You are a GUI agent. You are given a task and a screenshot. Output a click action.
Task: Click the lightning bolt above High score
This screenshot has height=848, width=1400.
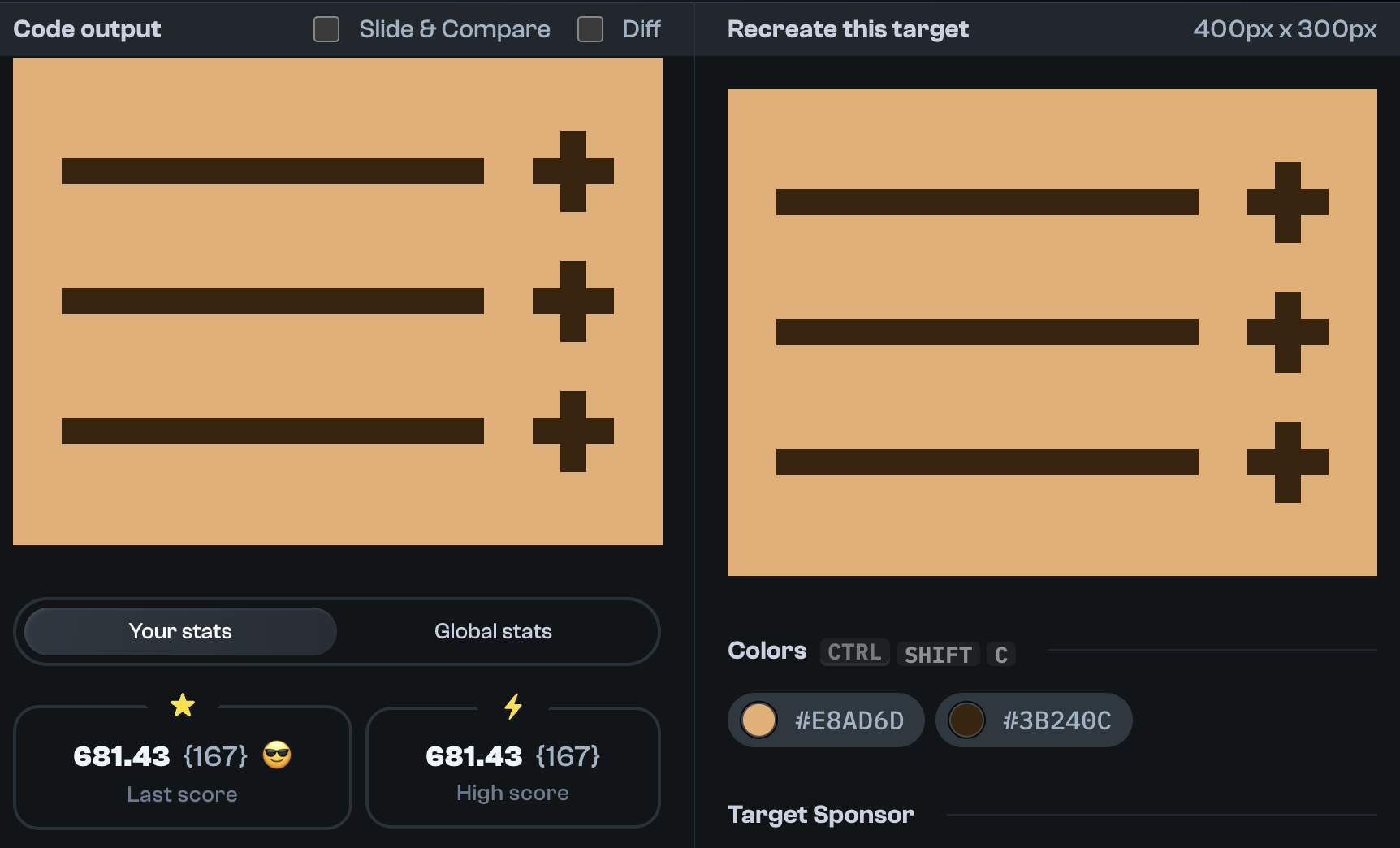coord(512,706)
